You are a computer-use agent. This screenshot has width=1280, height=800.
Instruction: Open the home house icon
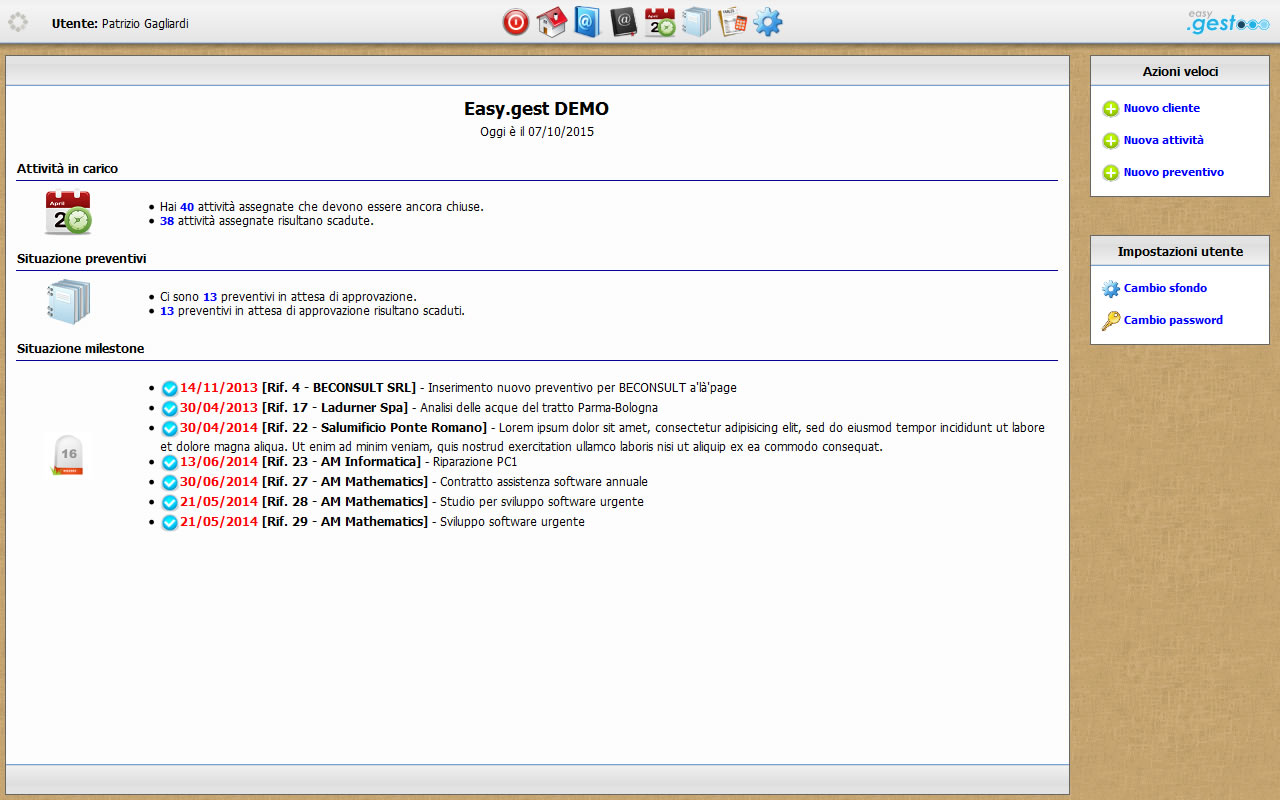coord(552,22)
